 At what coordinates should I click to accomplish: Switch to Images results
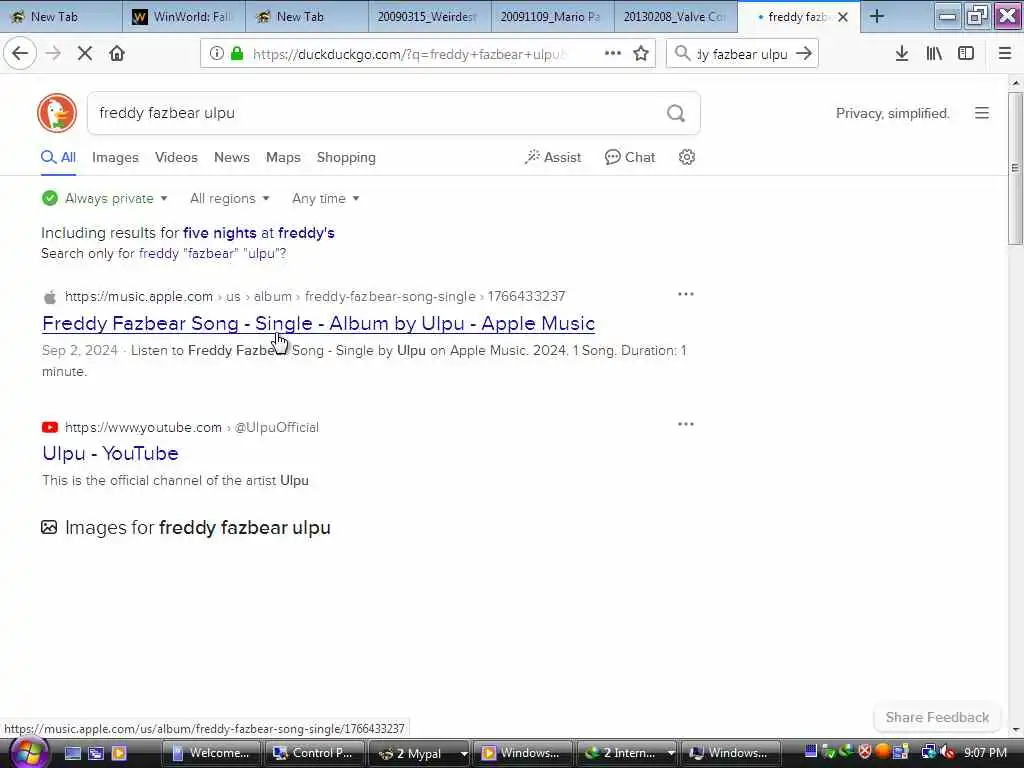(x=115, y=157)
